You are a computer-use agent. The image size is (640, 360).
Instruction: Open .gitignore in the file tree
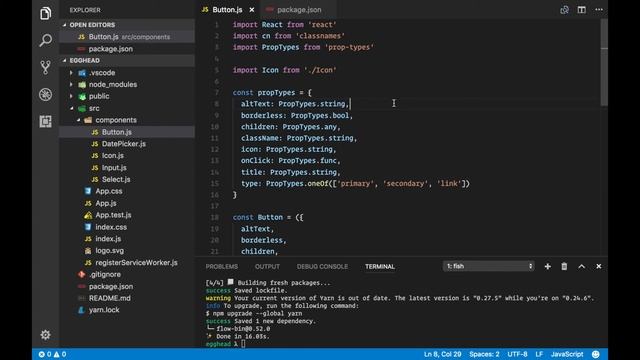click(x=127, y=274)
